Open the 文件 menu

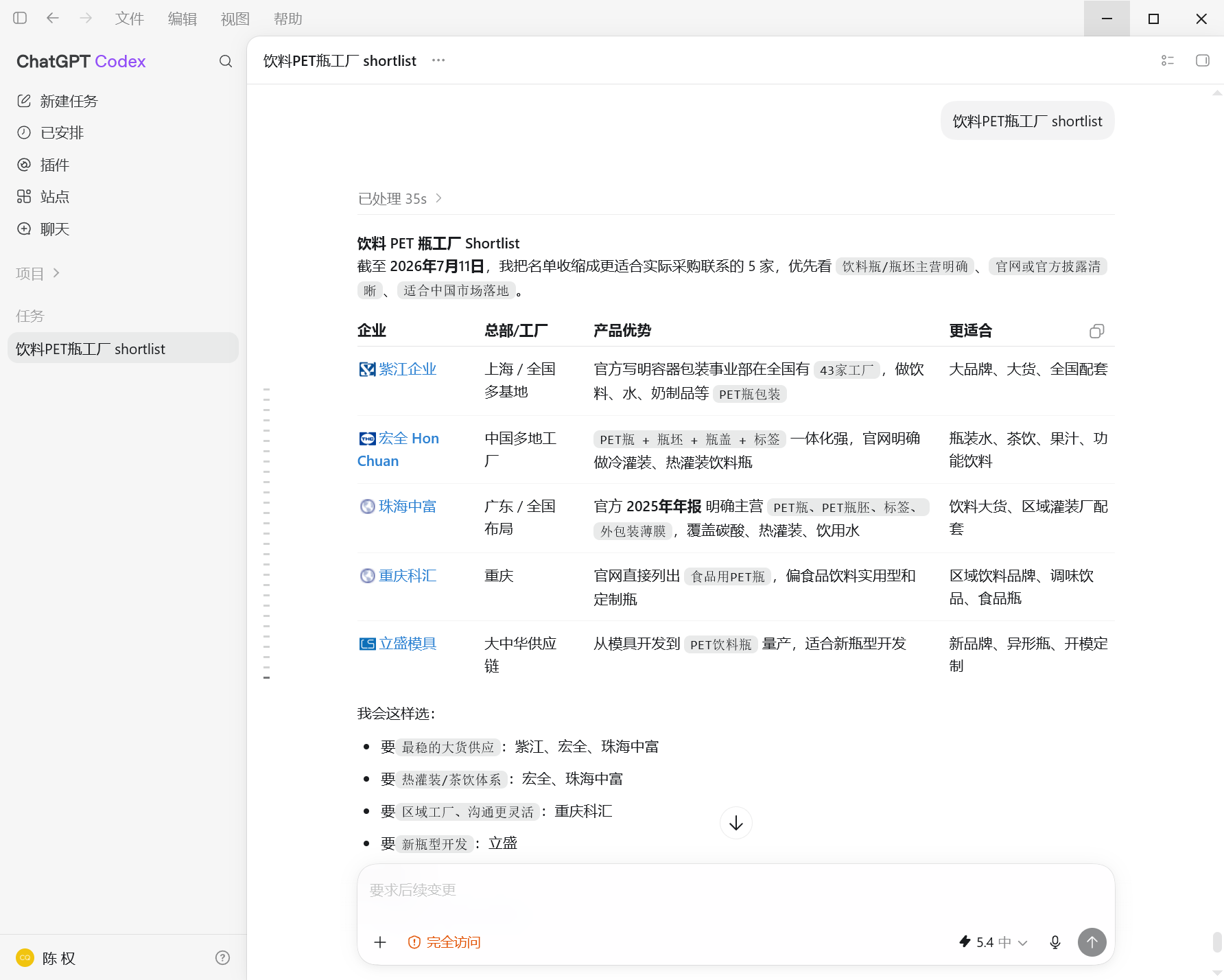tap(130, 19)
